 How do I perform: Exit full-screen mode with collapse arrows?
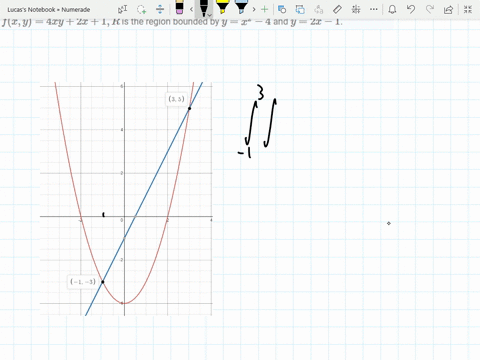point(468,9)
